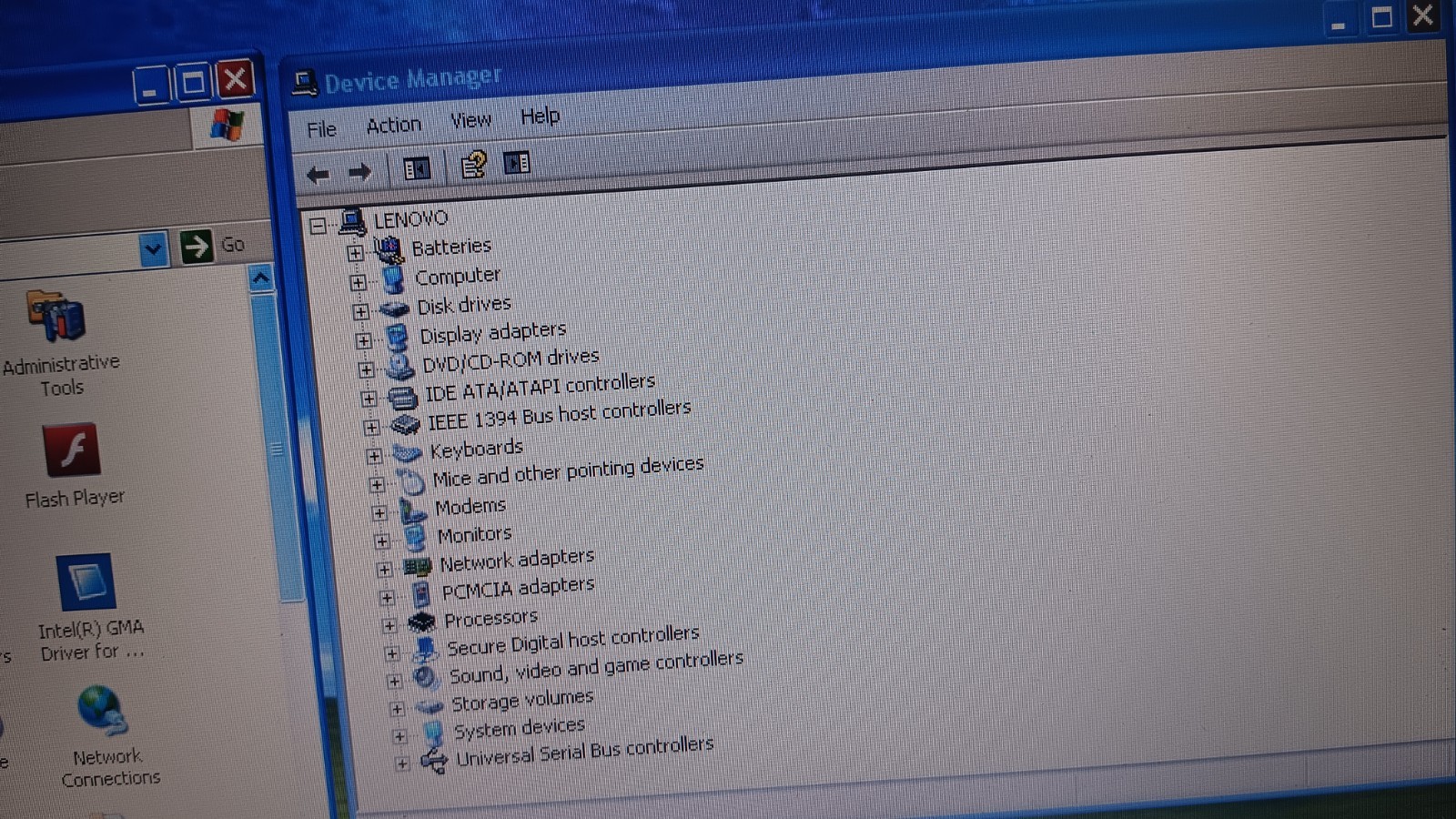1456x819 pixels.
Task: Select the Modems label in device tree
Action: pos(470,506)
